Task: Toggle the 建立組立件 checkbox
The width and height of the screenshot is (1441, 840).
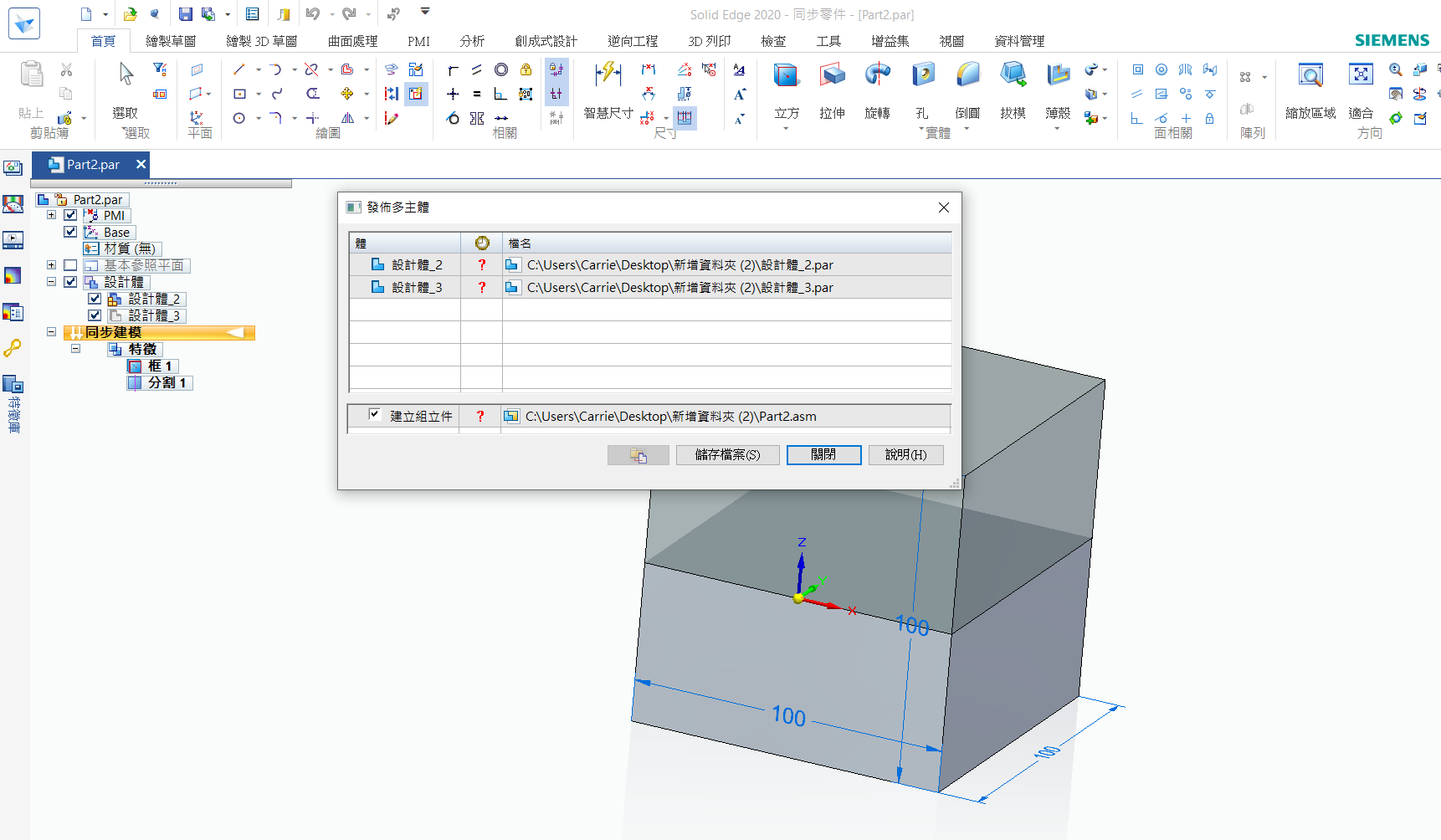Action: (374, 414)
